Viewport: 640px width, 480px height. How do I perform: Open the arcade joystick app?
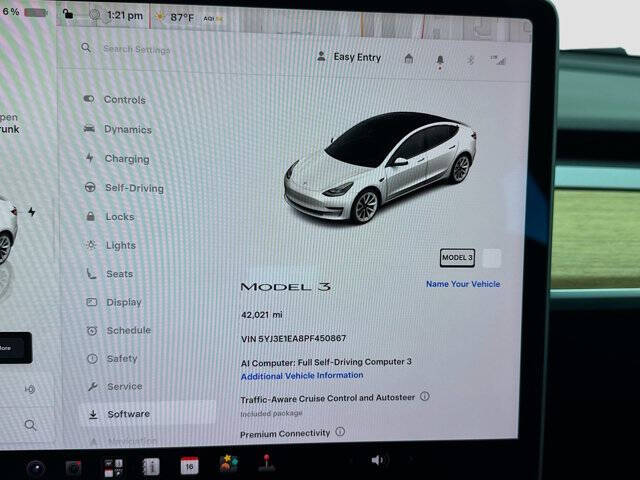click(267, 463)
